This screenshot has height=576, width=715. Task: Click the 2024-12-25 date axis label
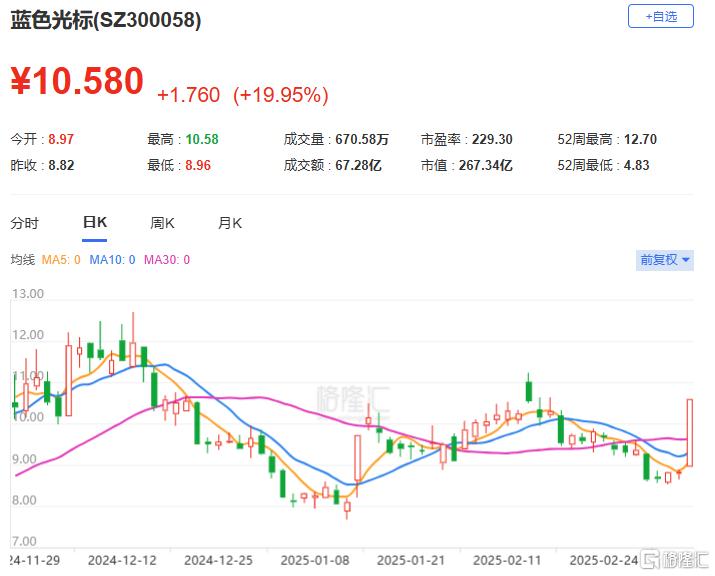pyautogui.click(x=218, y=560)
